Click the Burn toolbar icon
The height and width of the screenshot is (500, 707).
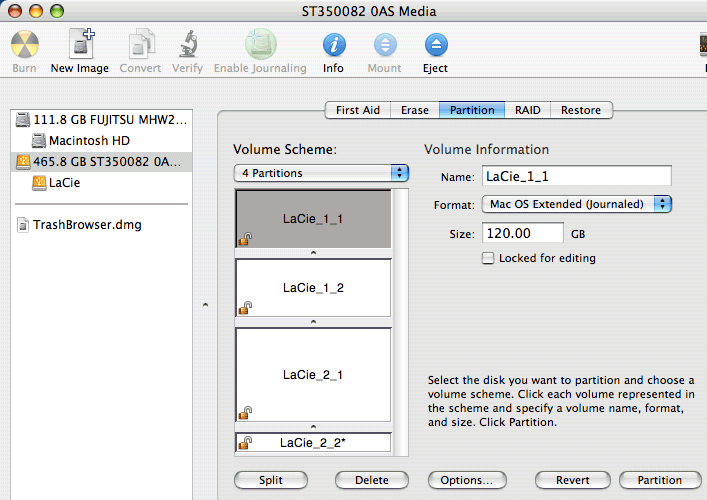(x=24, y=51)
